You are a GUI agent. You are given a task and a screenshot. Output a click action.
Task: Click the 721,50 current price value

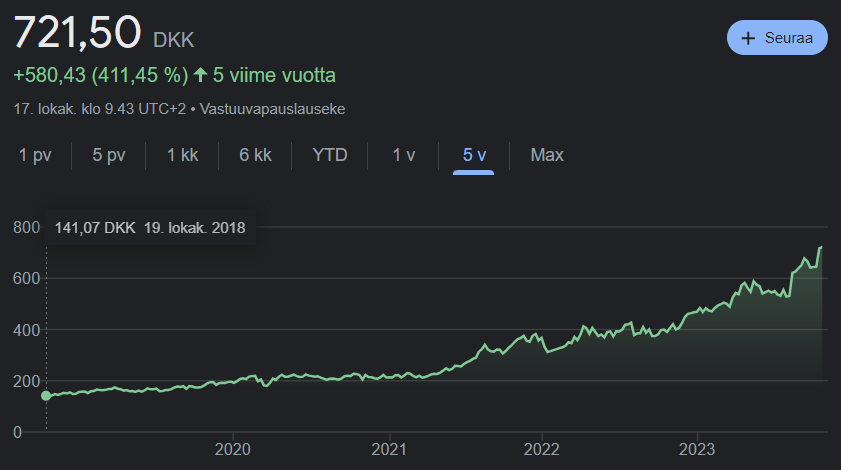coord(76,32)
